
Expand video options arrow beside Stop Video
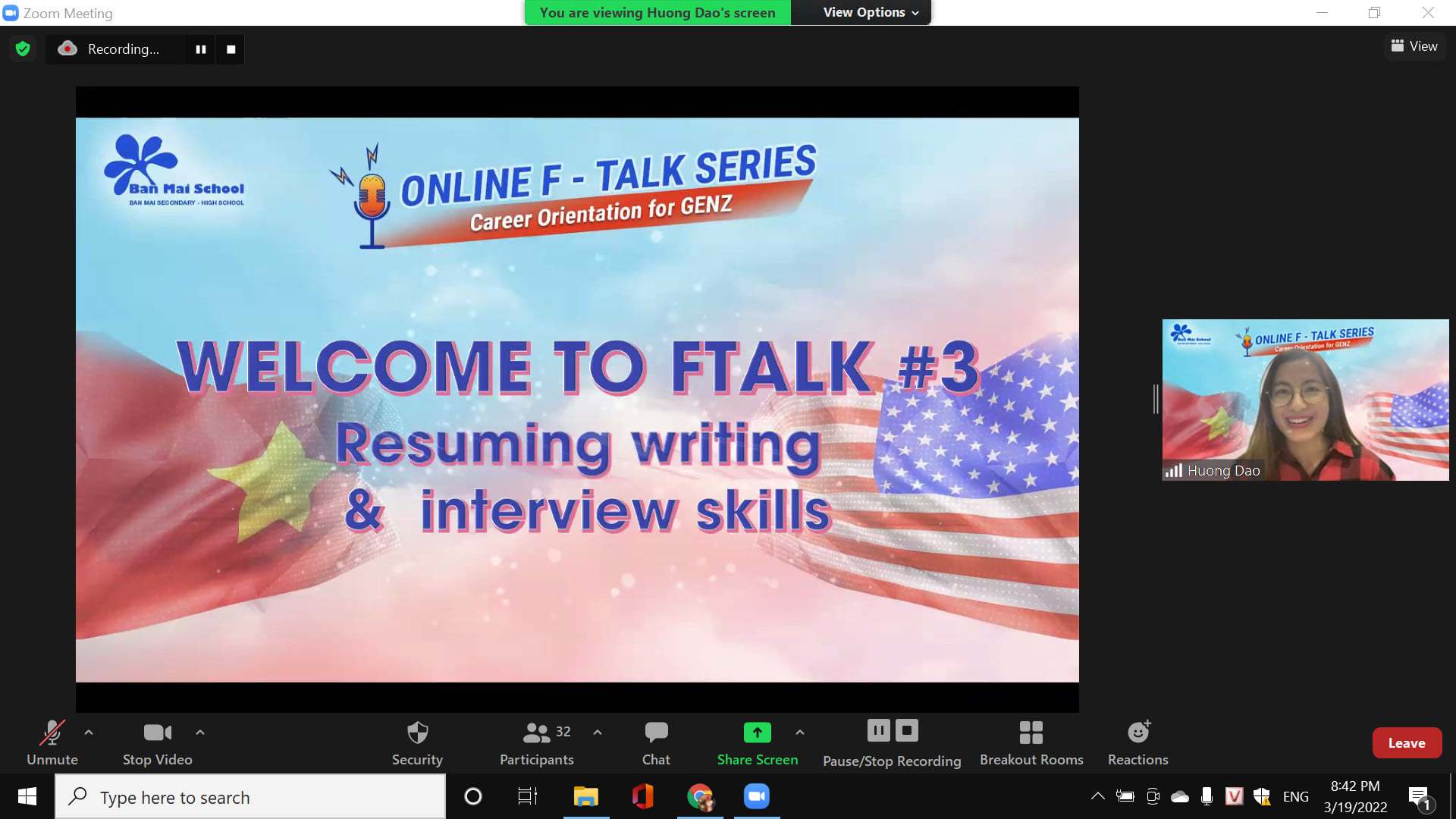coord(200,733)
